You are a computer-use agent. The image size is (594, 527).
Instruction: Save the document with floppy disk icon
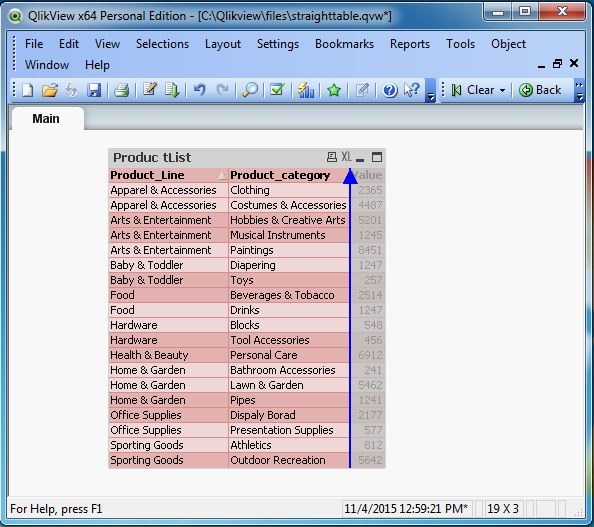click(94, 90)
